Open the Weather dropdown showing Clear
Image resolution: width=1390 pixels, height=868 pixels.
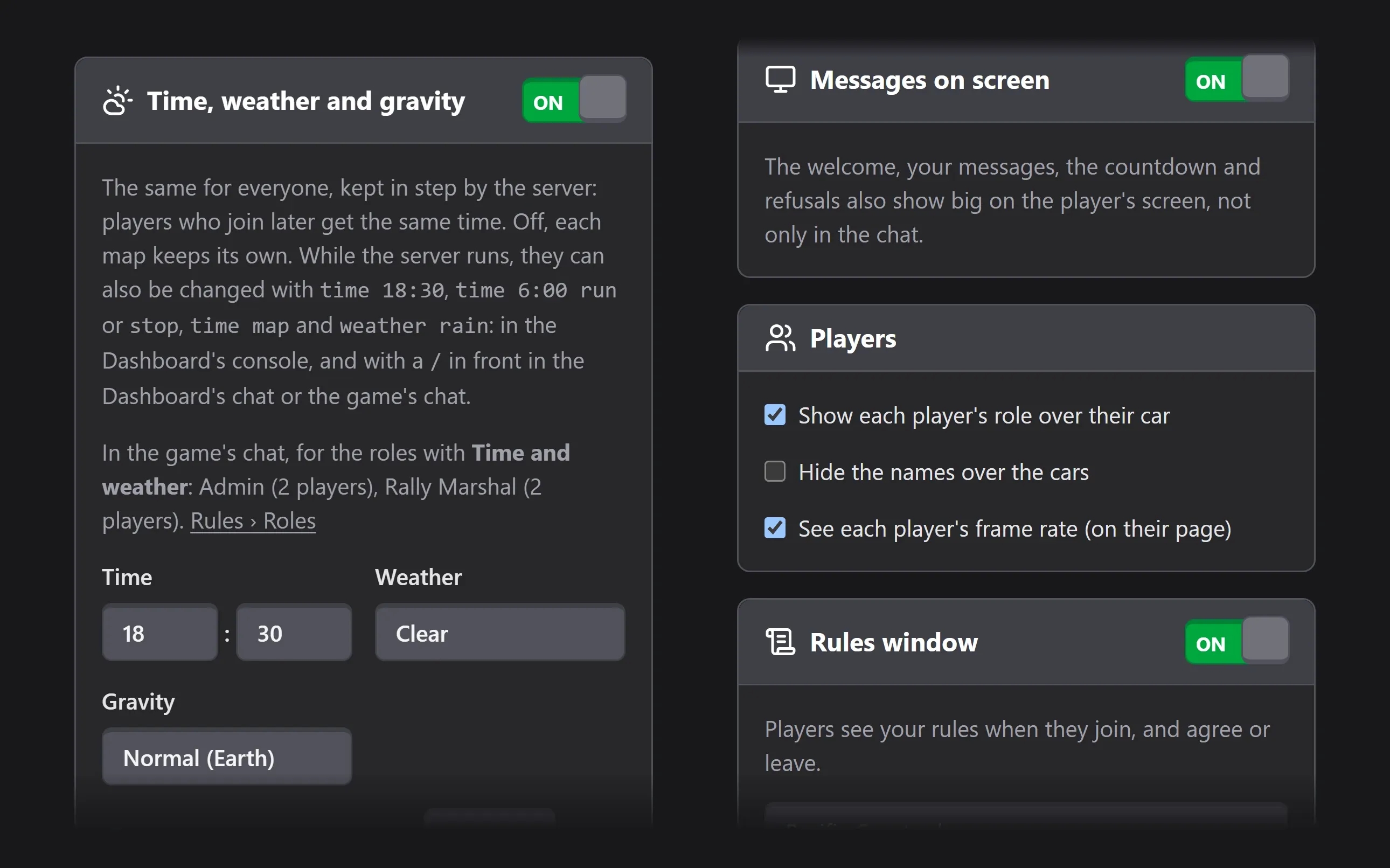pos(500,633)
